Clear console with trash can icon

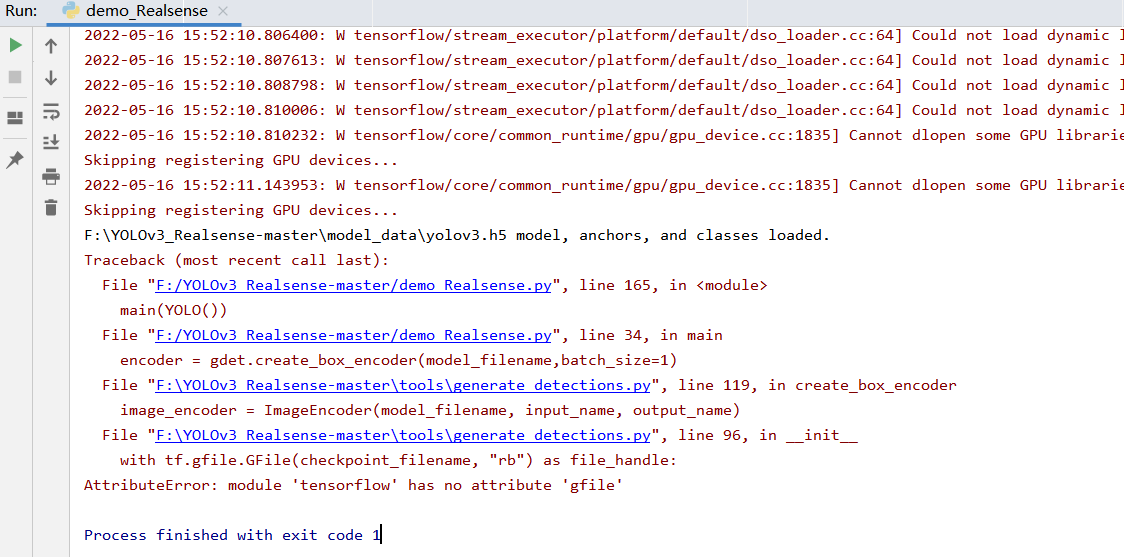click(x=51, y=208)
